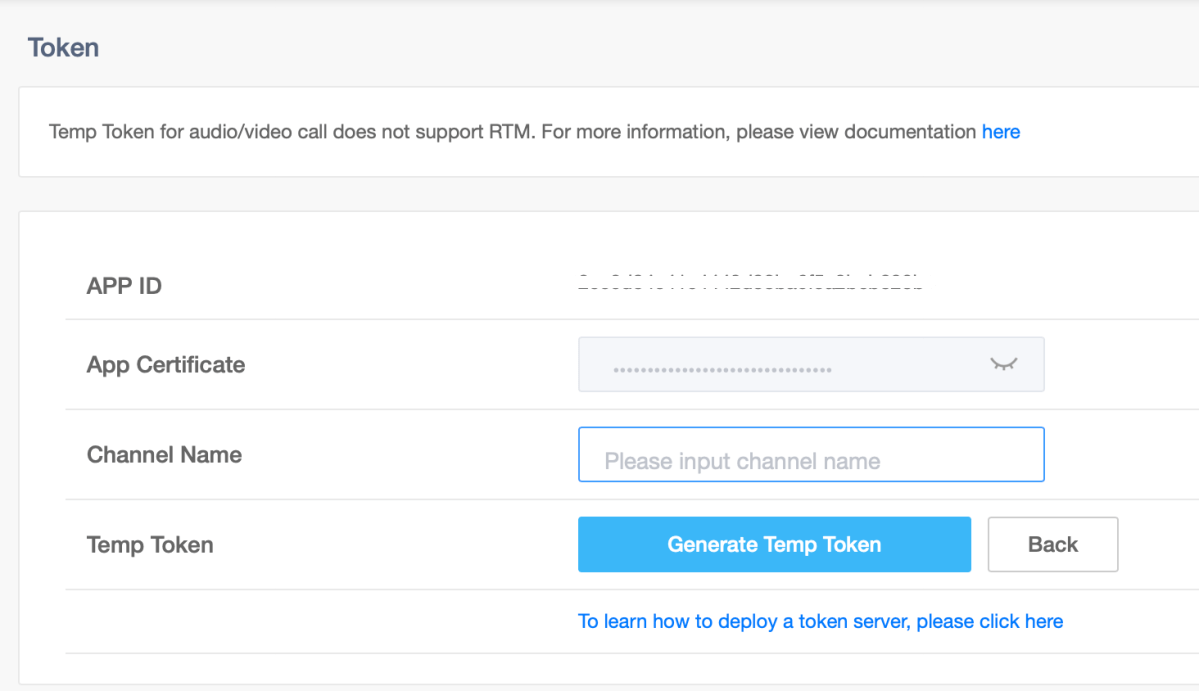
Task: Open the documentation 'here' link in the notice
Action: pyautogui.click(x=1000, y=132)
